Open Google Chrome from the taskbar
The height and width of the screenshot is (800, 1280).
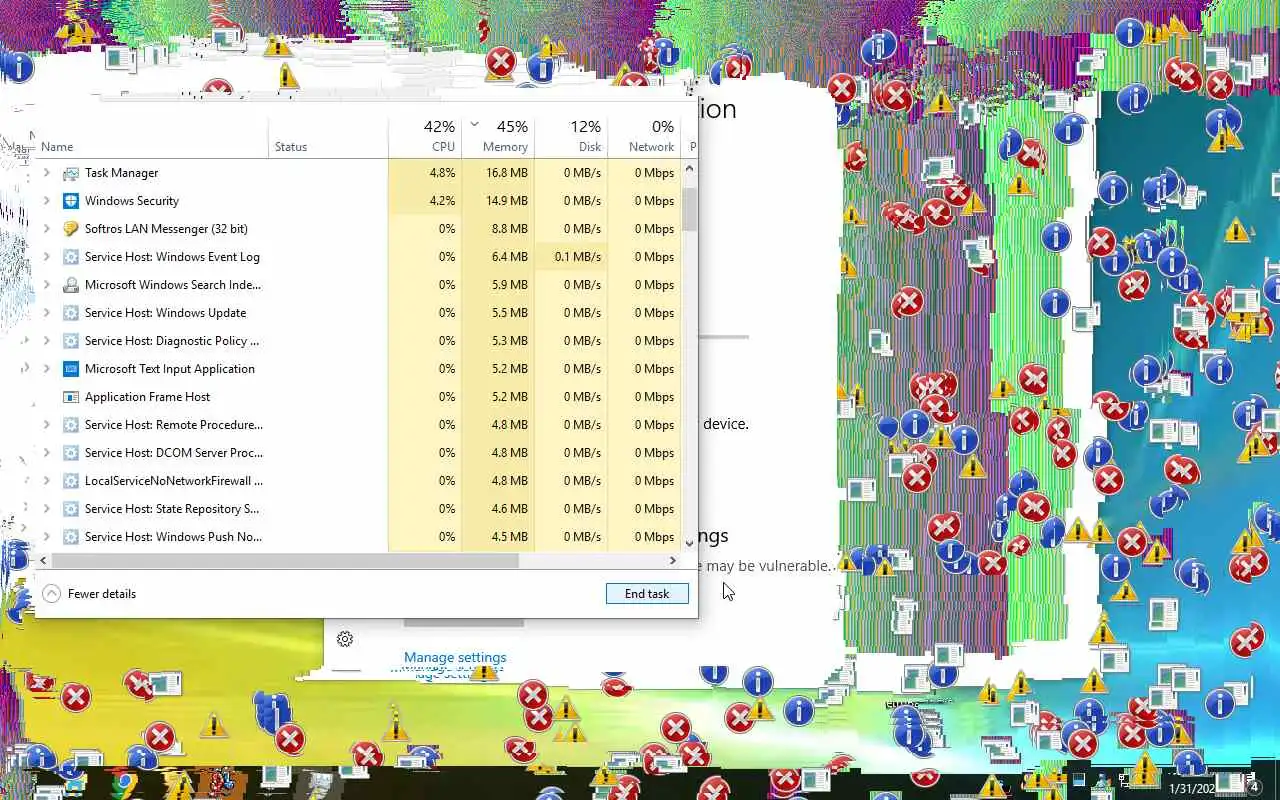pos(125,784)
